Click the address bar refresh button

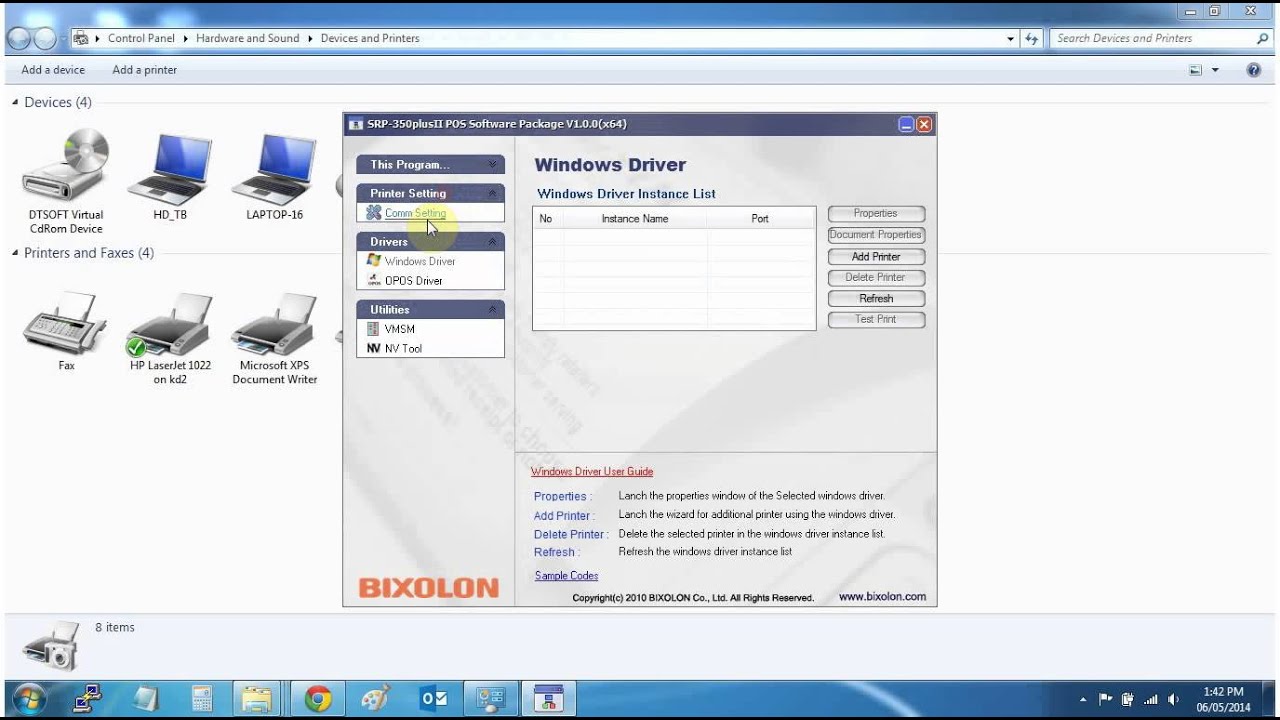click(x=1032, y=39)
